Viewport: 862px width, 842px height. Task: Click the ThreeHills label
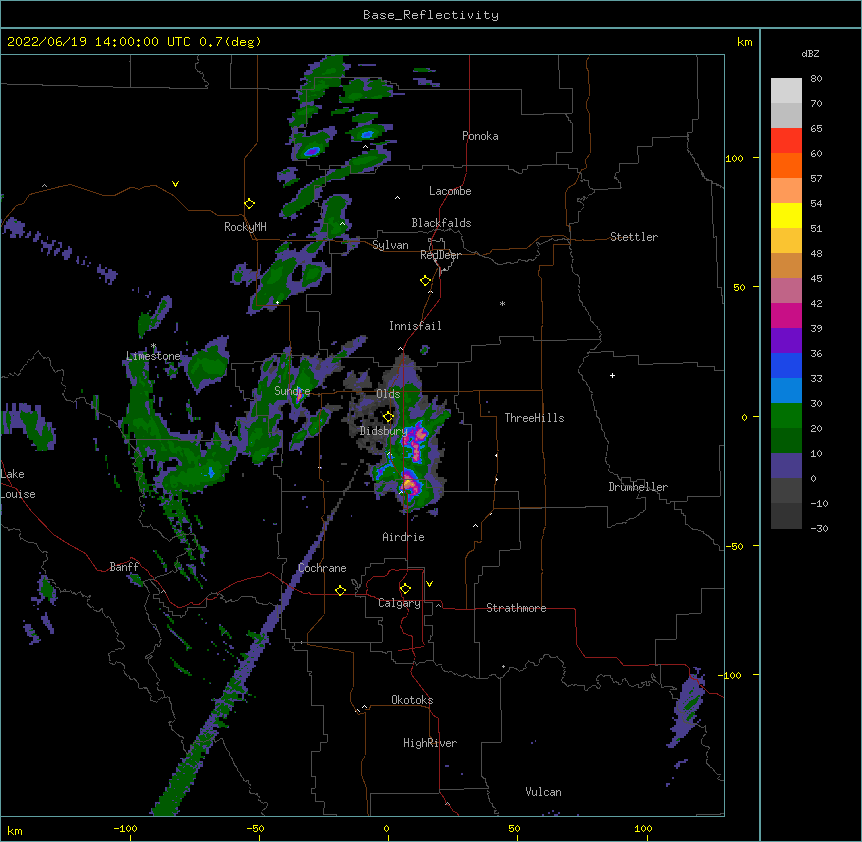(534, 418)
